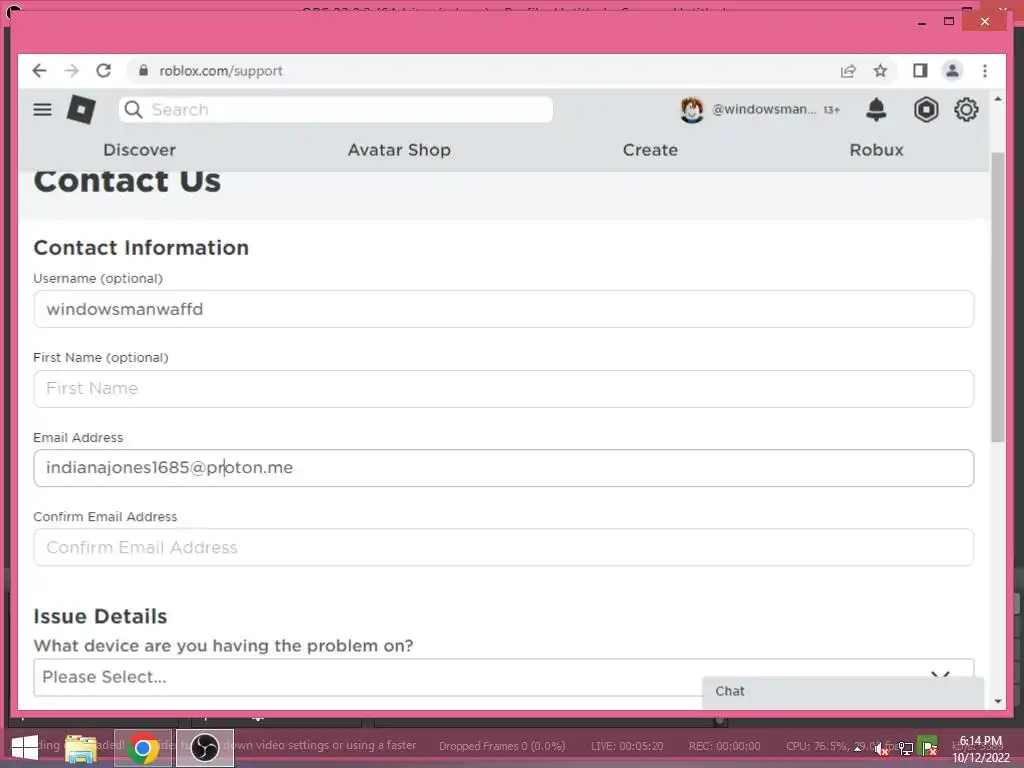Switch to Chrome in the taskbar

[x=142, y=748]
